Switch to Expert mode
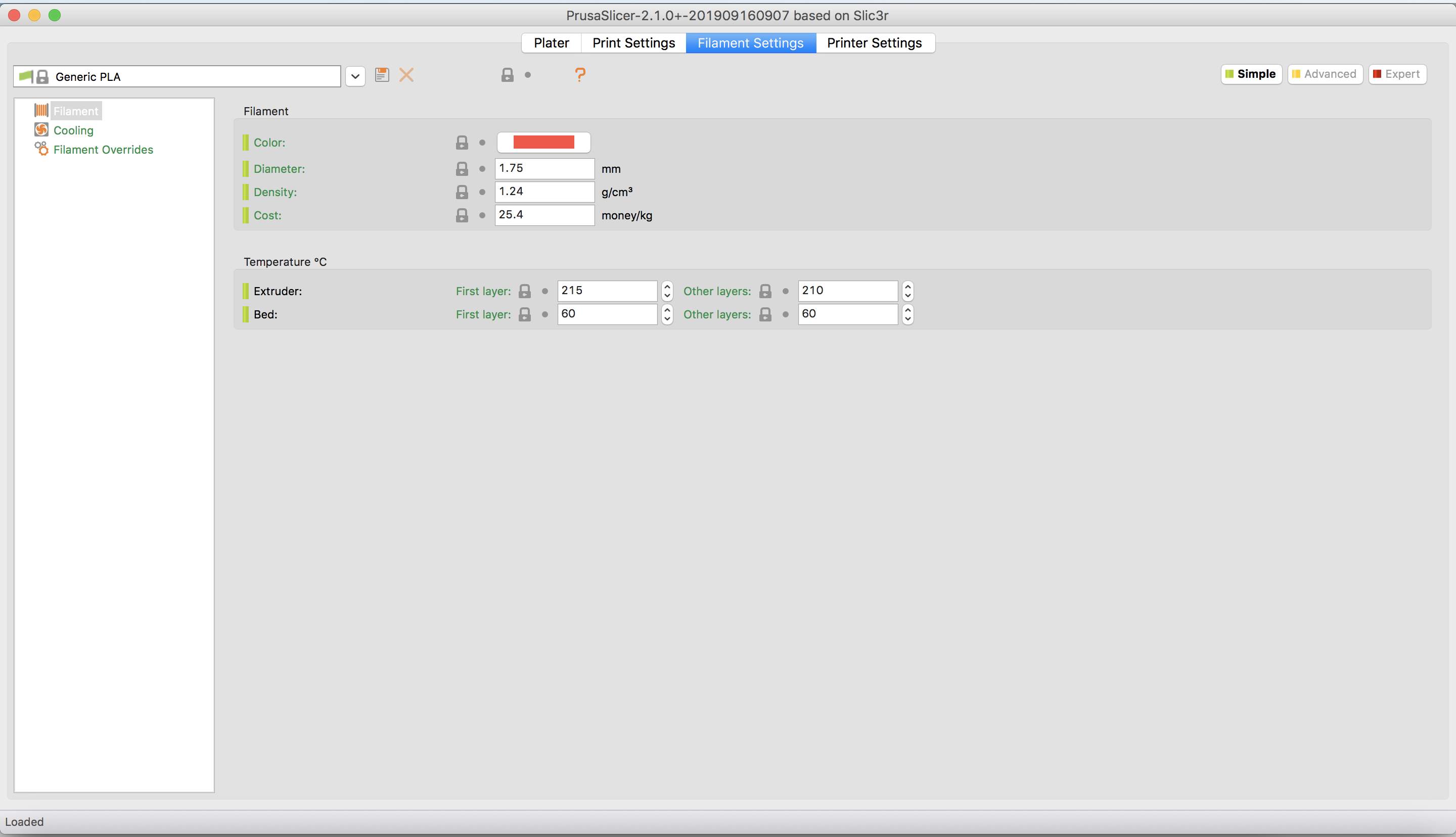 [x=1397, y=74]
